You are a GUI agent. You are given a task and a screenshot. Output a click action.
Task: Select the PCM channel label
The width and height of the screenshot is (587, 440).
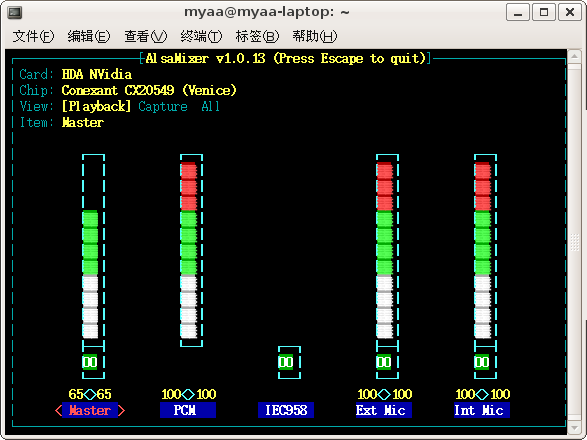pyautogui.click(x=188, y=410)
